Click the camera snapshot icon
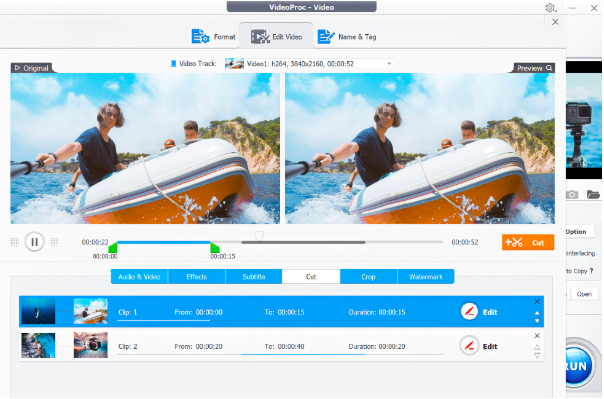Viewport: 604px width, 399px height. [x=572, y=194]
